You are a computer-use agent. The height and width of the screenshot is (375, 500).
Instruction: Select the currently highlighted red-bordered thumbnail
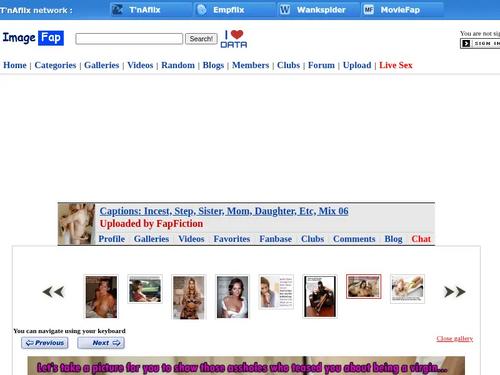[x=363, y=286]
